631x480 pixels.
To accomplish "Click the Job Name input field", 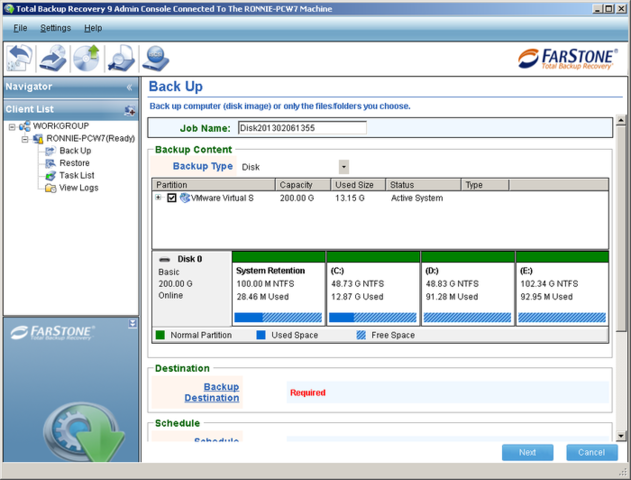I will pos(302,128).
